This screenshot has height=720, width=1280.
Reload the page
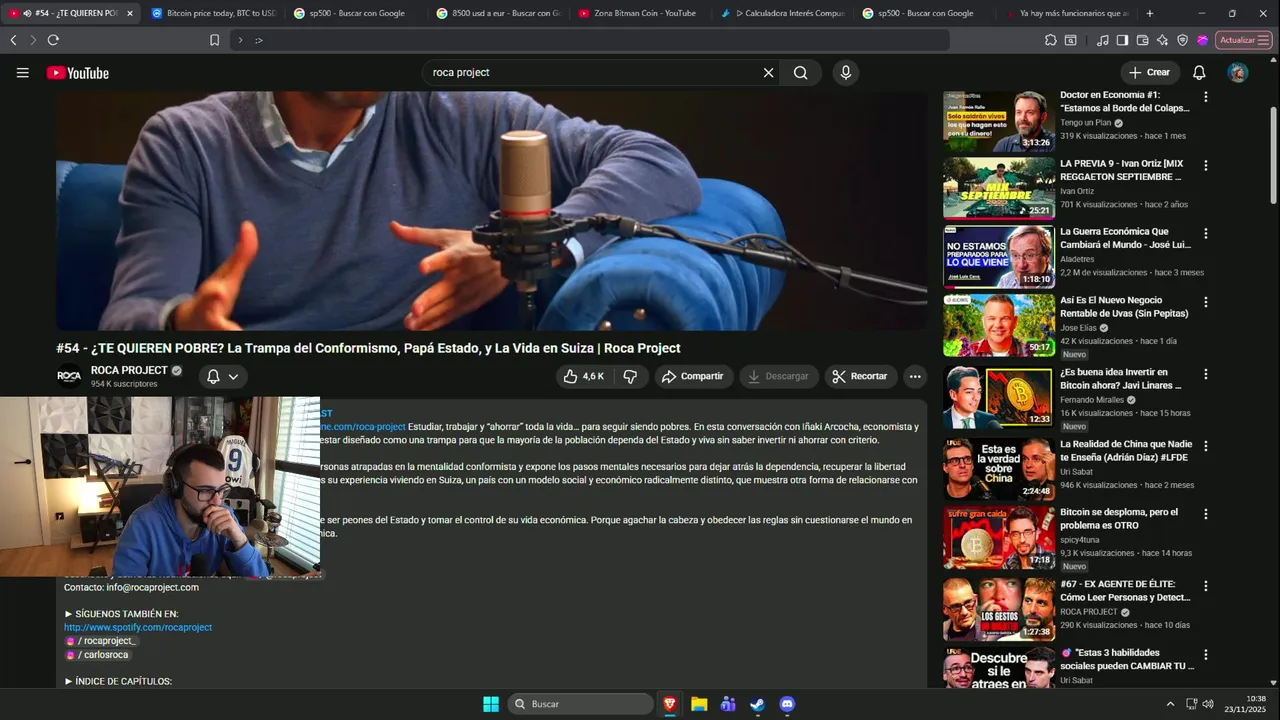(x=53, y=40)
